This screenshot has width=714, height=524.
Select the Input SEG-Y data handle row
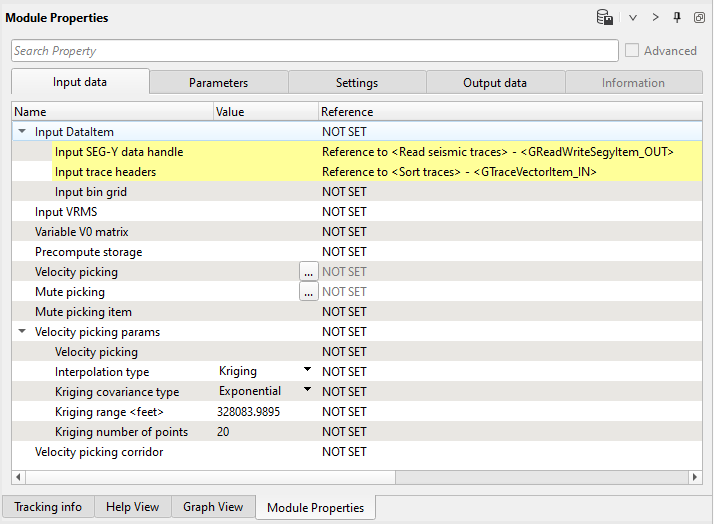(119, 151)
